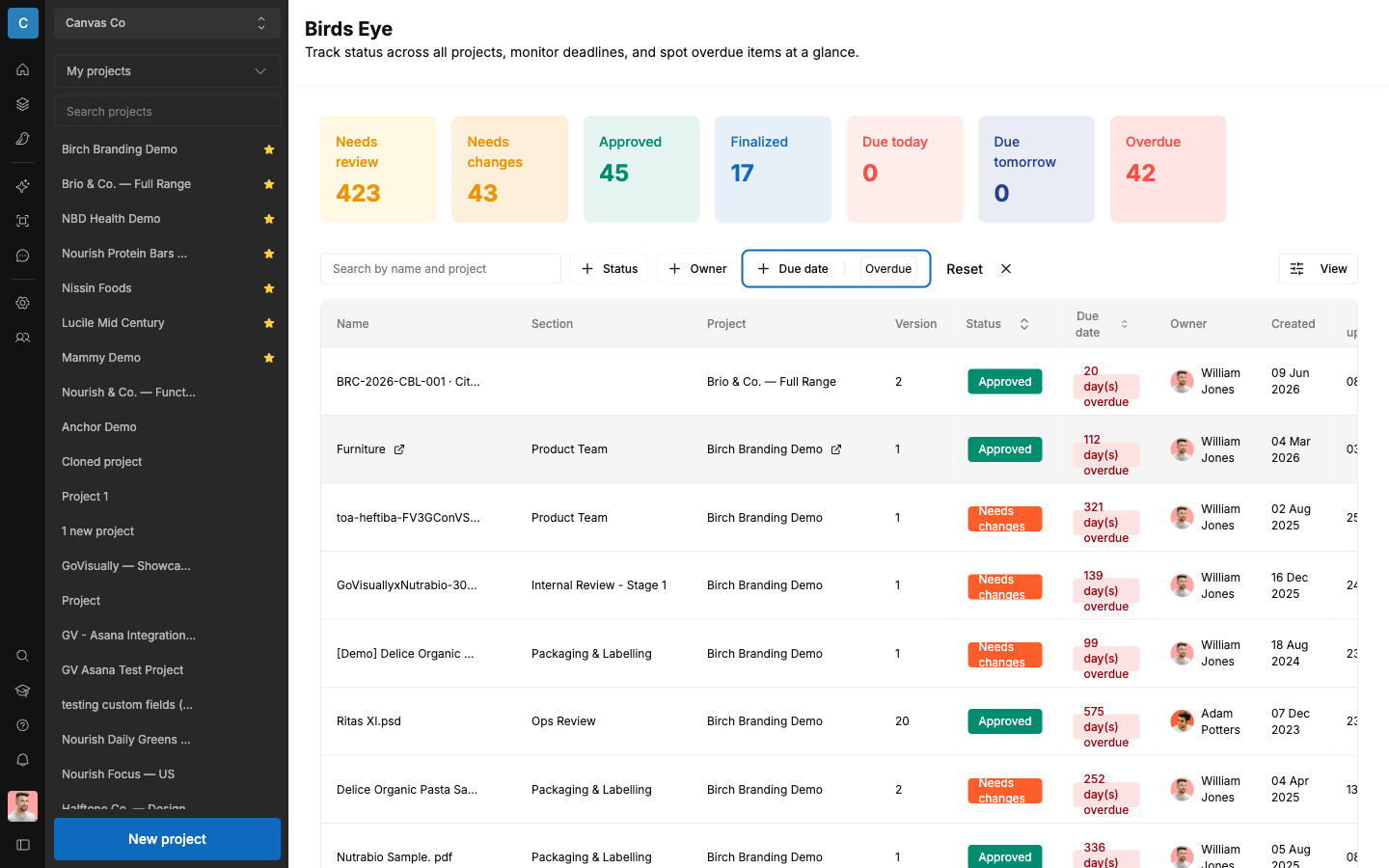Clear filters with the X next to Reset

click(1006, 269)
